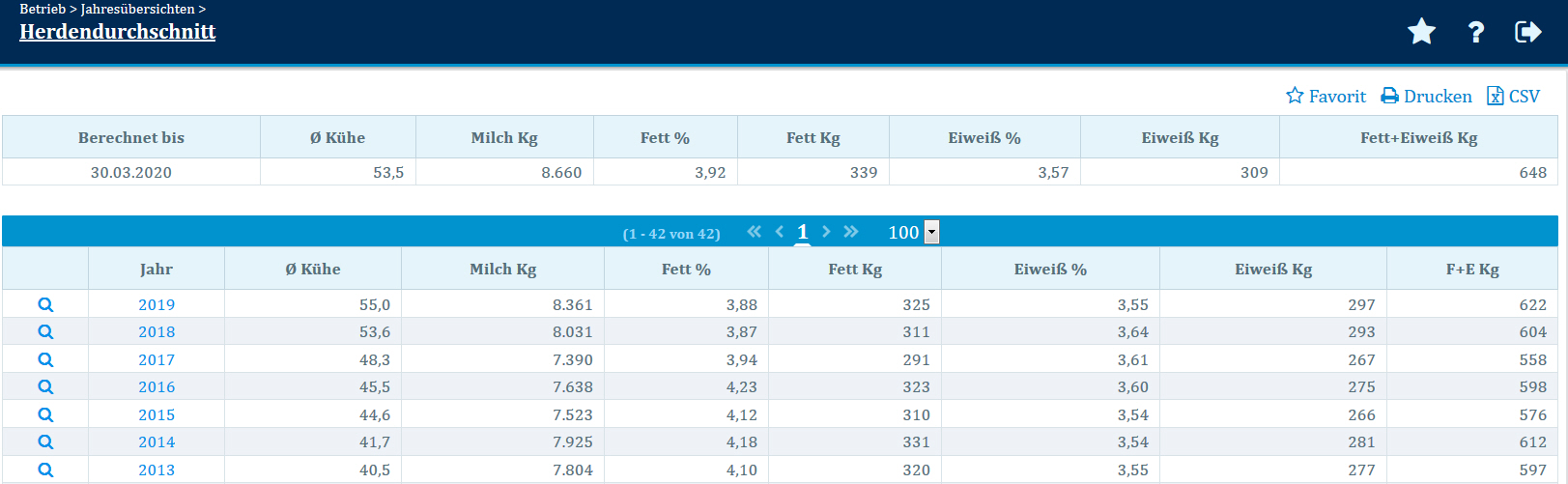Click magnifier icon in 2013 row
The image size is (1568, 484).
[x=45, y=470]
